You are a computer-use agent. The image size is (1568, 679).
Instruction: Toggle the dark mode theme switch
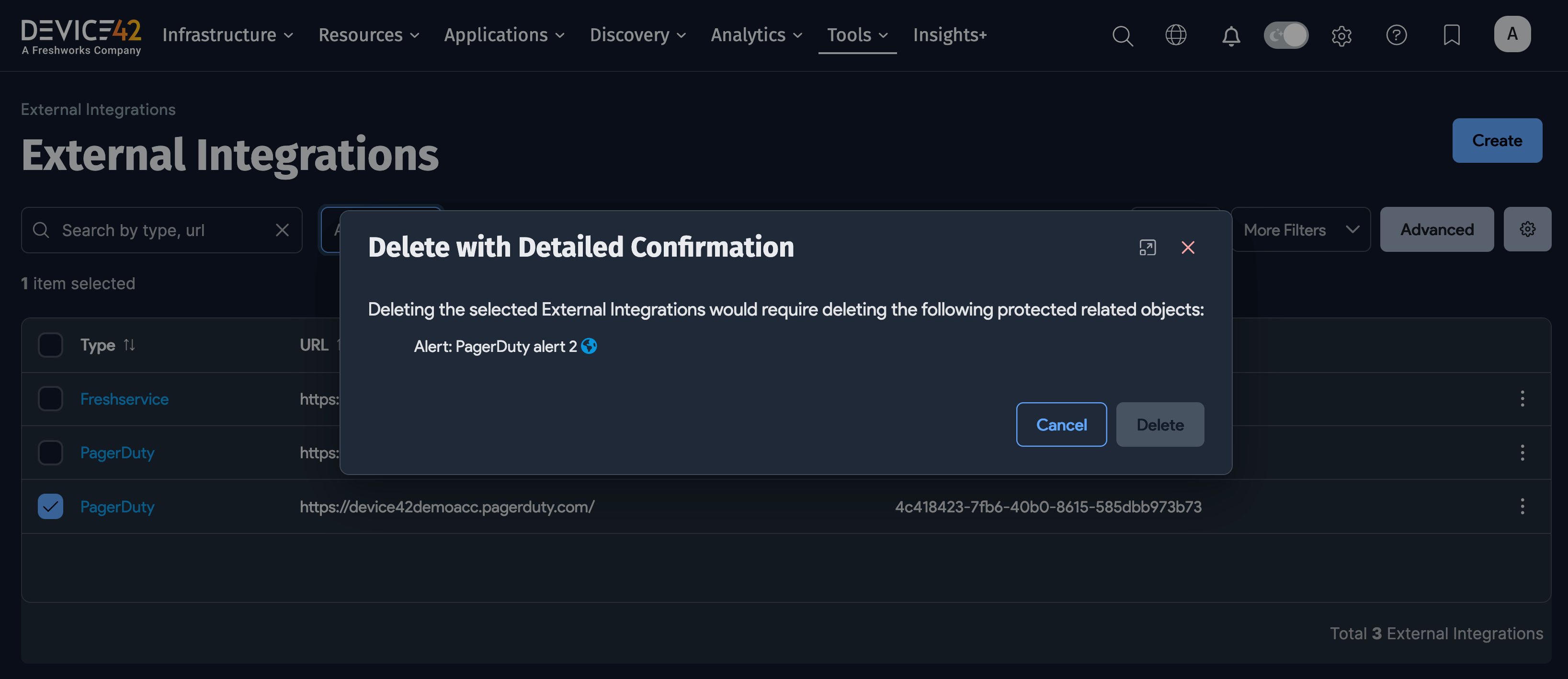1285,35
